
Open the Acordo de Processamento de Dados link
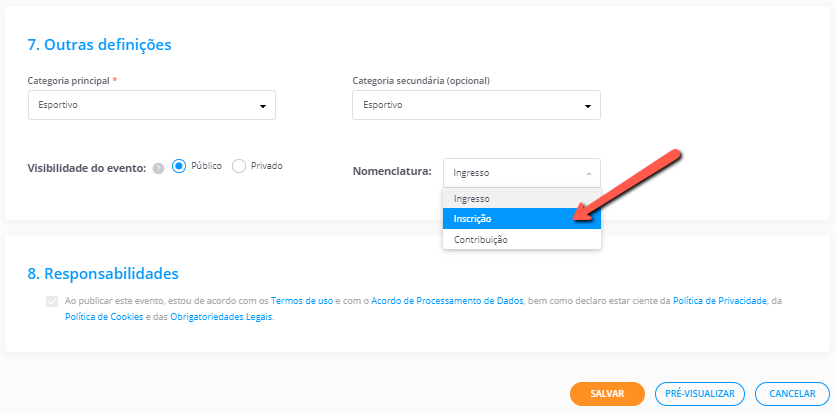pos(447,301)
